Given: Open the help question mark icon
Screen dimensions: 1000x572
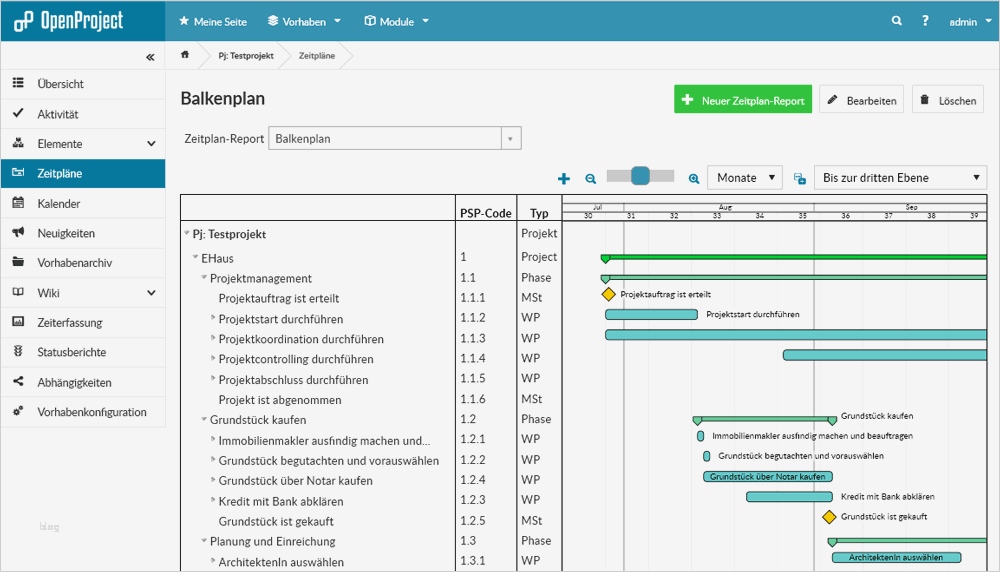Looking at the screenshot, I should coord(926,21).
